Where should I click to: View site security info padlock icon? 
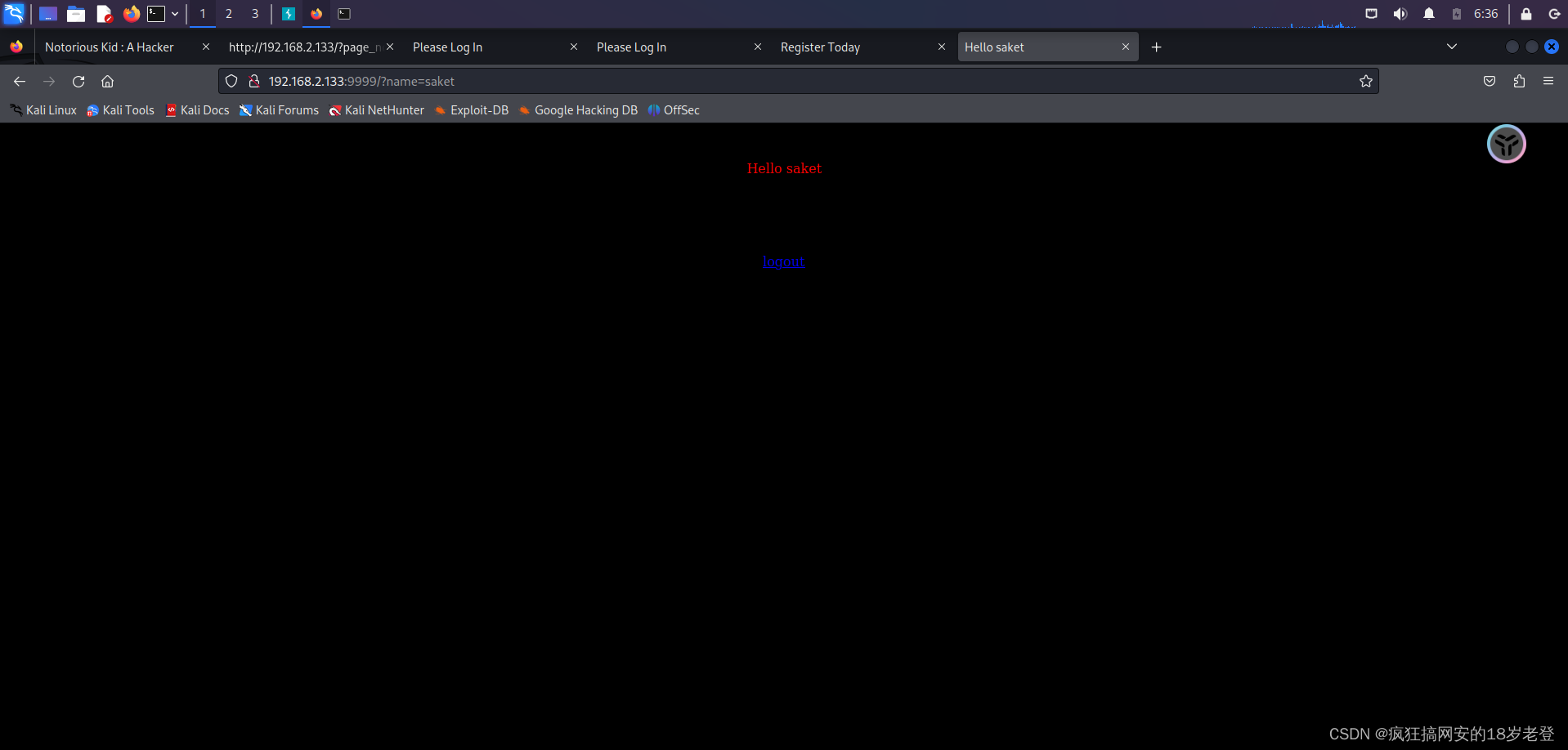click(x=254, y=81)
